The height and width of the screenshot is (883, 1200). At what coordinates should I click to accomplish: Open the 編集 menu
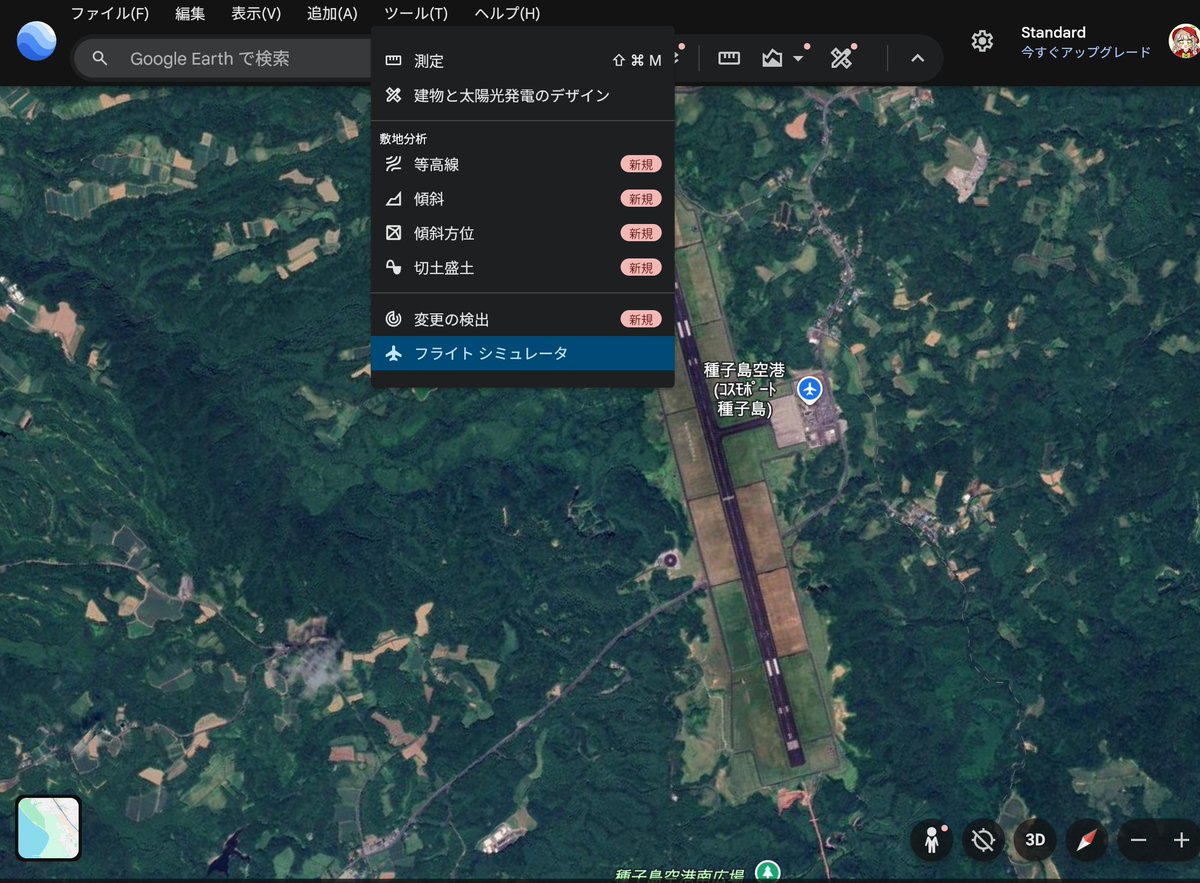click(190, 13)
